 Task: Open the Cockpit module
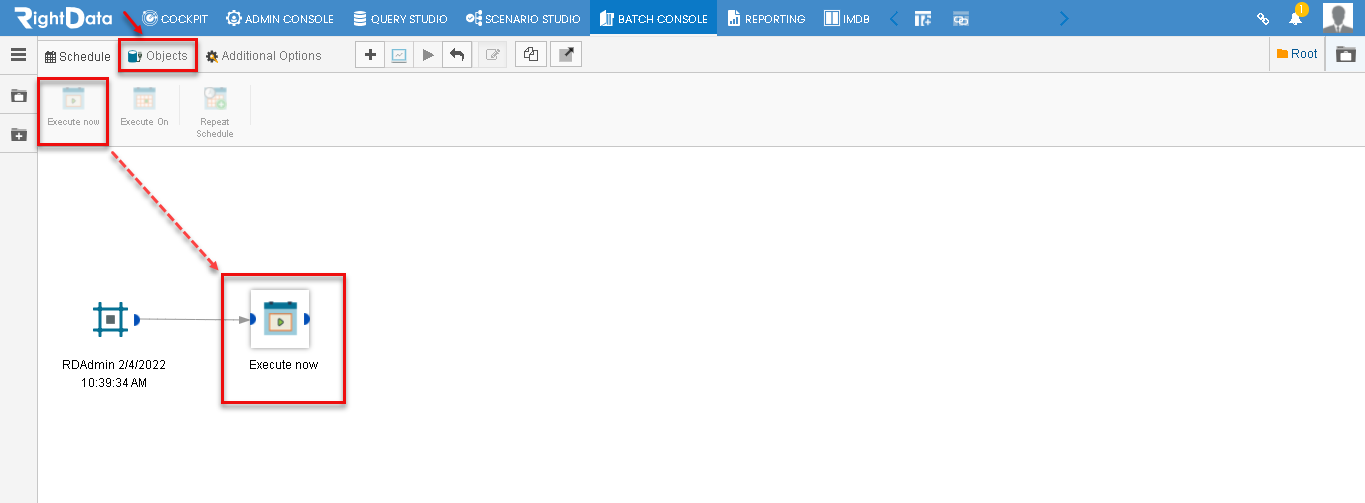pyautogui.click(x=175, y=18)
